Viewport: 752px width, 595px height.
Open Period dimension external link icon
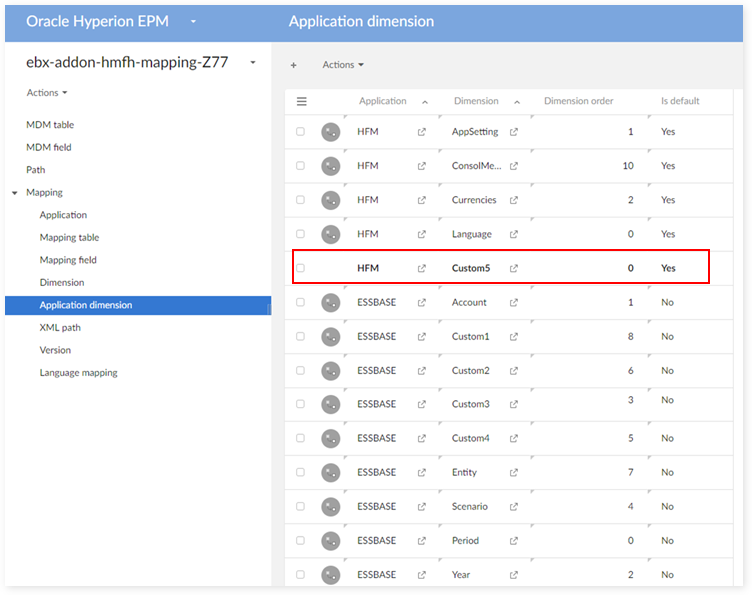514,540
